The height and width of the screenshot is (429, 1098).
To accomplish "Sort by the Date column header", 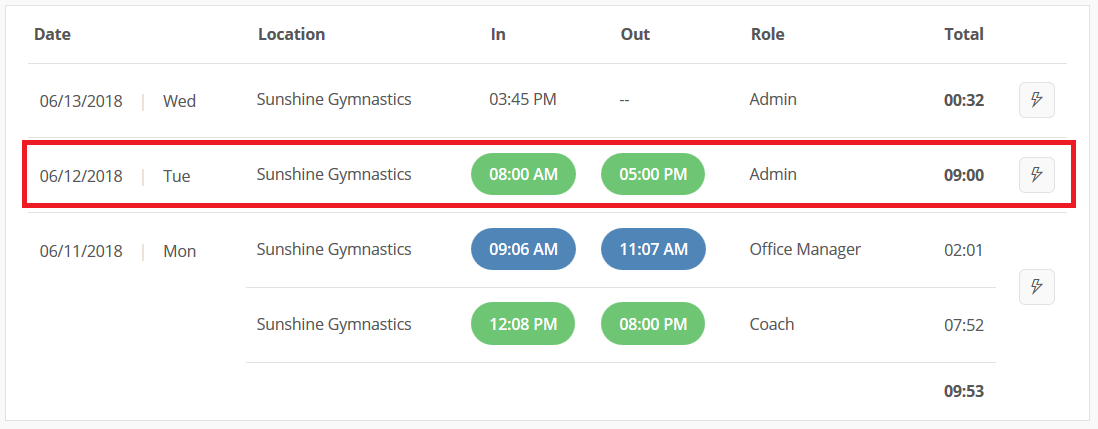I will coord(53,34).
